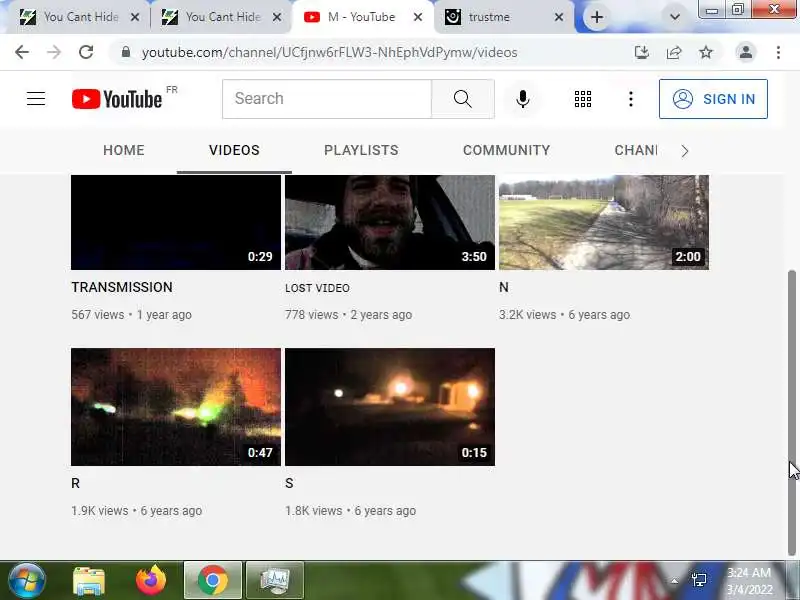Open the partially visible CHANNELS tab
The height and width of the screenshot is (600, 800).
pos(636,150)
